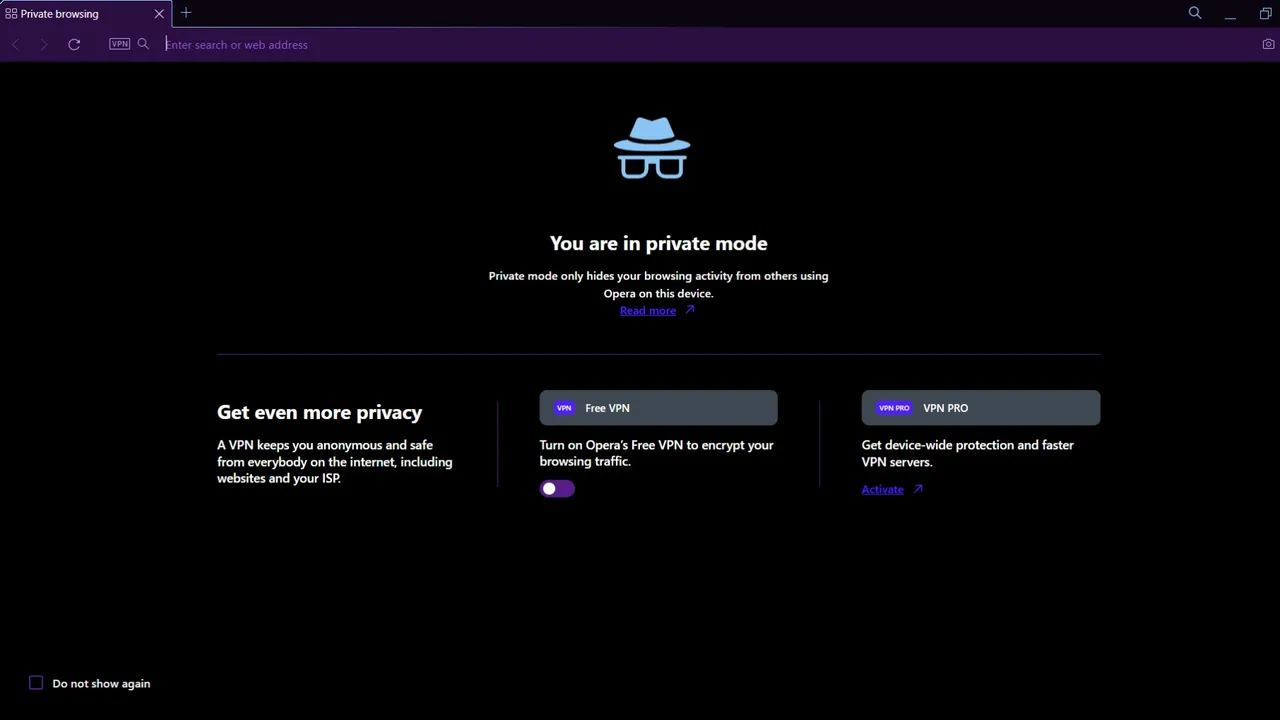
Task: Click the VPN PRO card header
Action: [x=980, y=407]
